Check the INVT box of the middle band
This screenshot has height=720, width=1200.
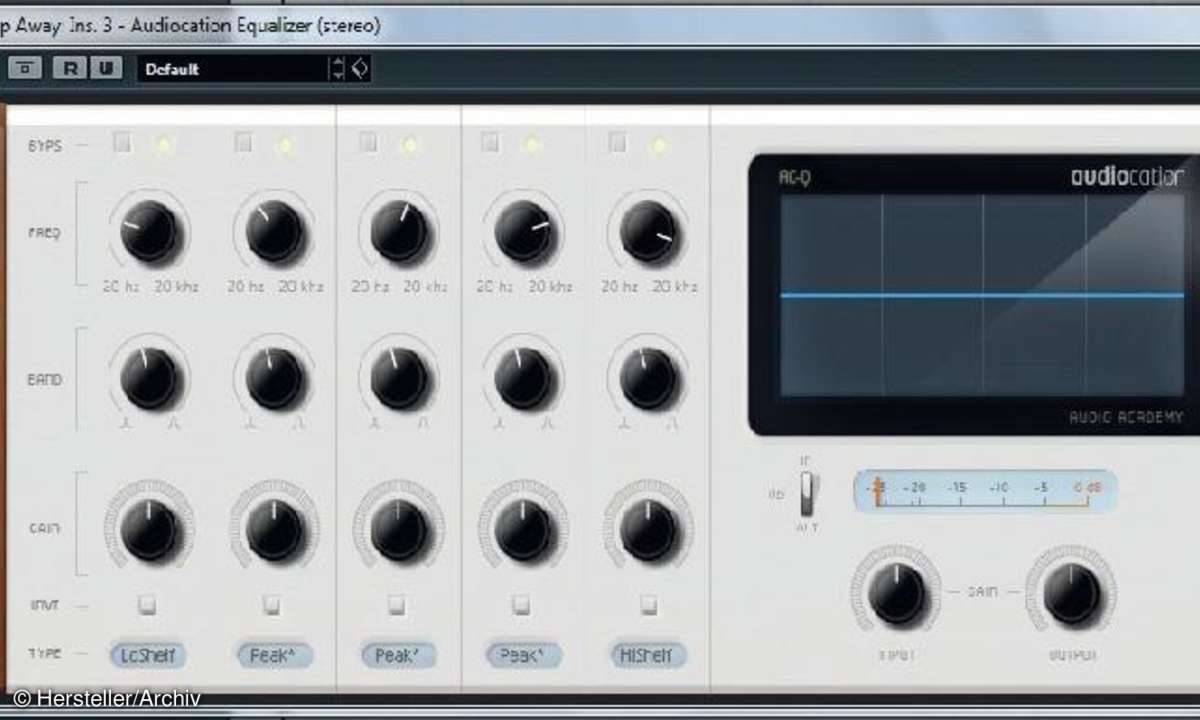coord(397,604)
